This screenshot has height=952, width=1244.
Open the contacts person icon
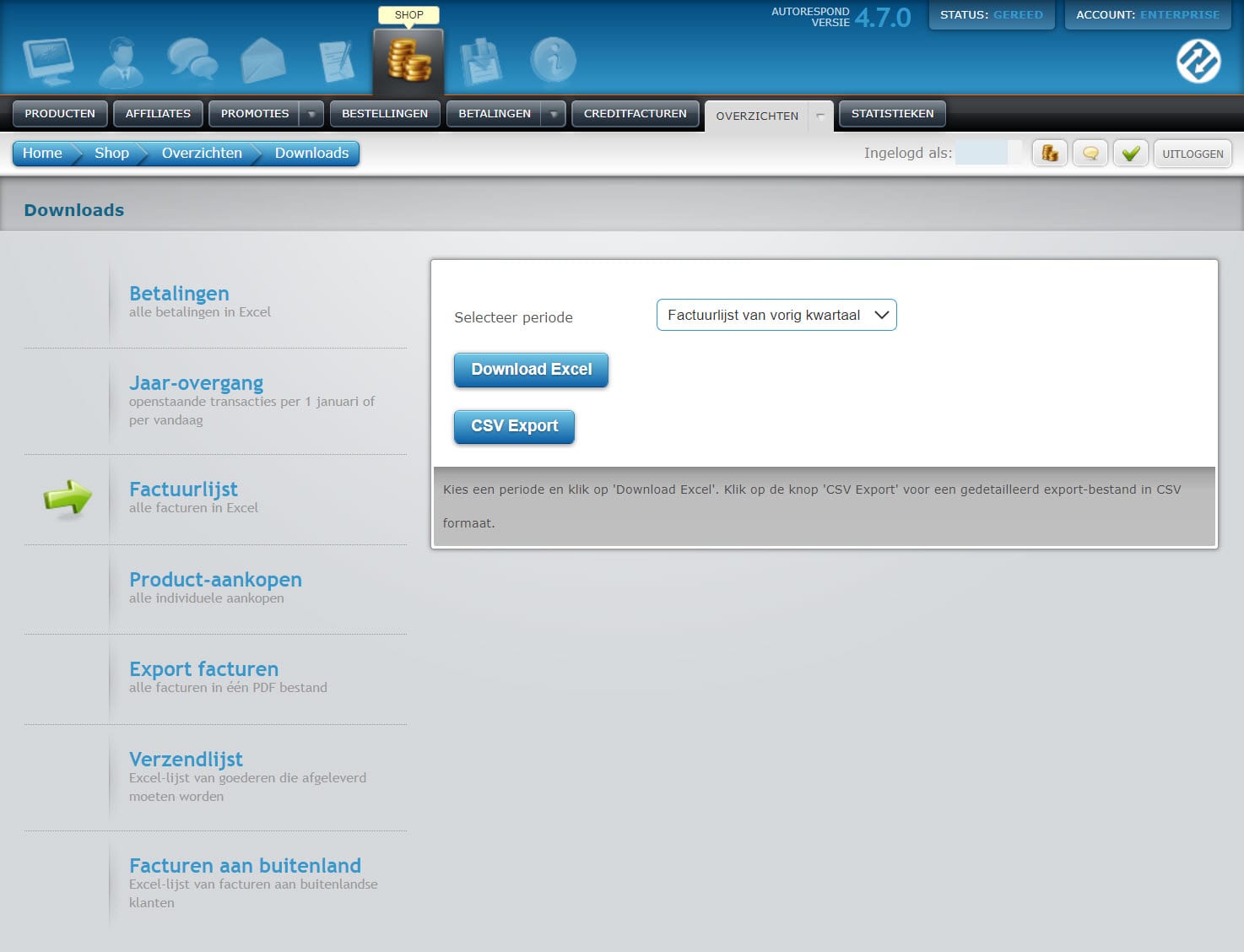pos(121,62)
